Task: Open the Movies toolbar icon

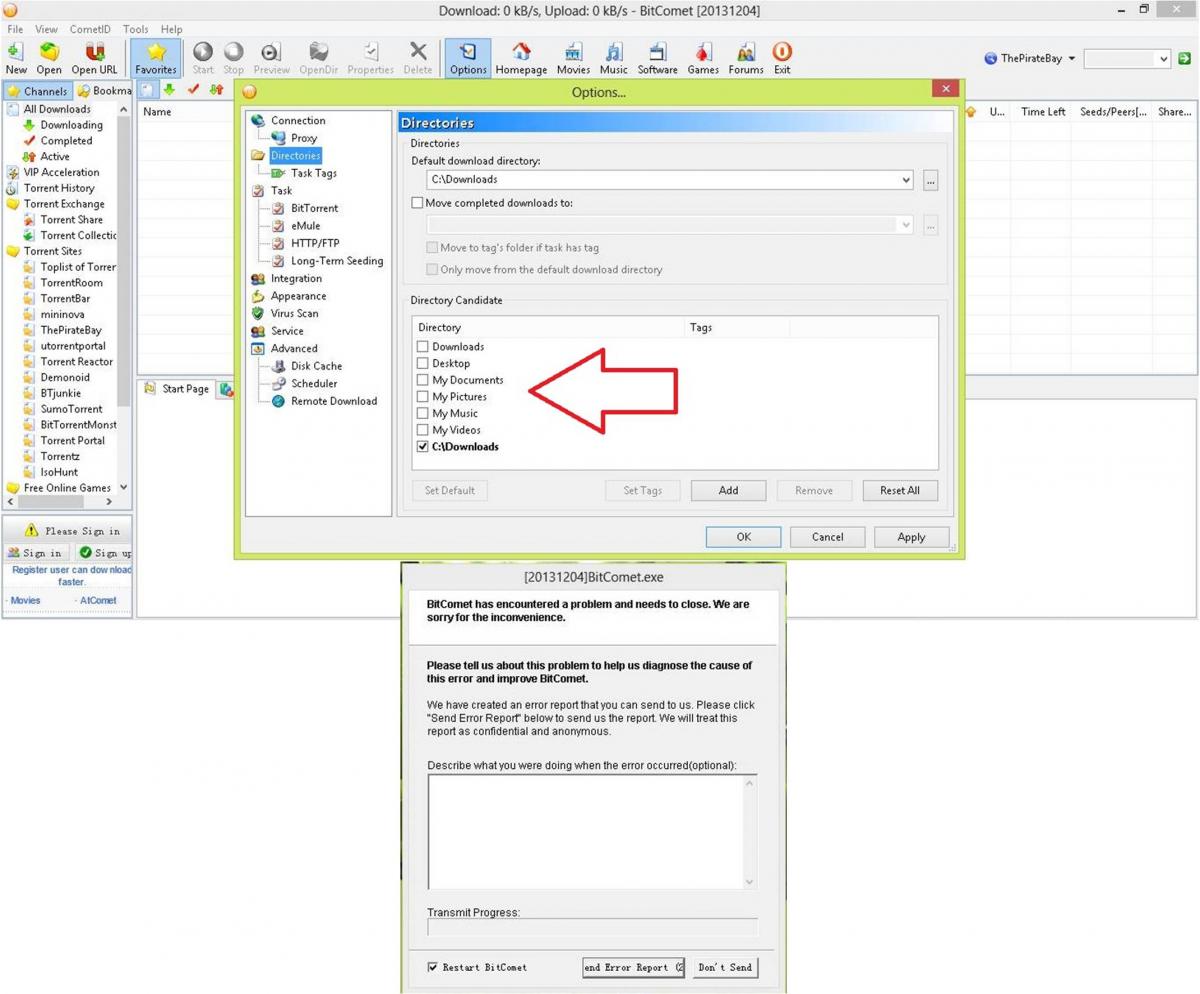Action: click(x=573, y=58)
